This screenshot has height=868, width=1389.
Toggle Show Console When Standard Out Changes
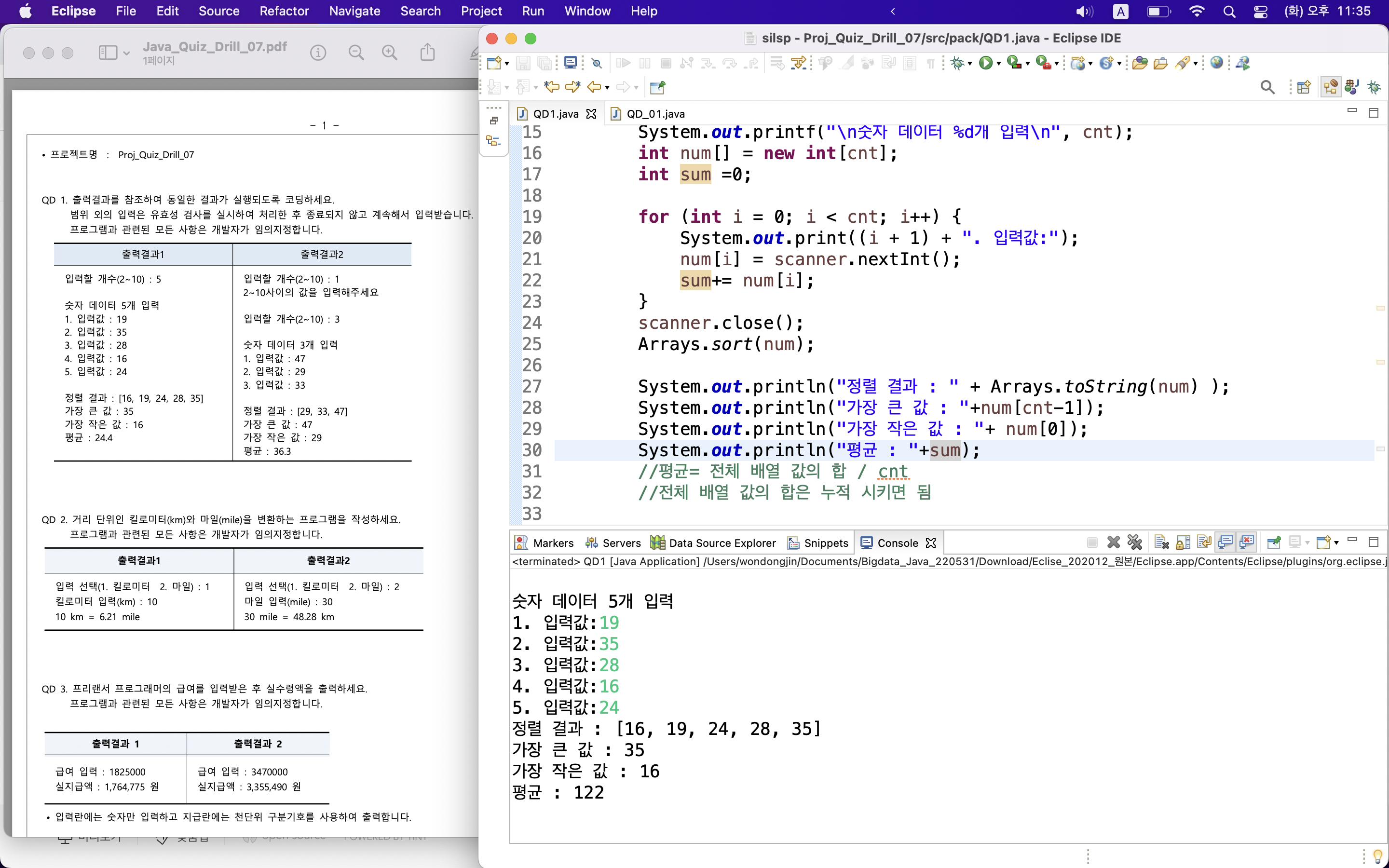click(x=1225, y=542)
